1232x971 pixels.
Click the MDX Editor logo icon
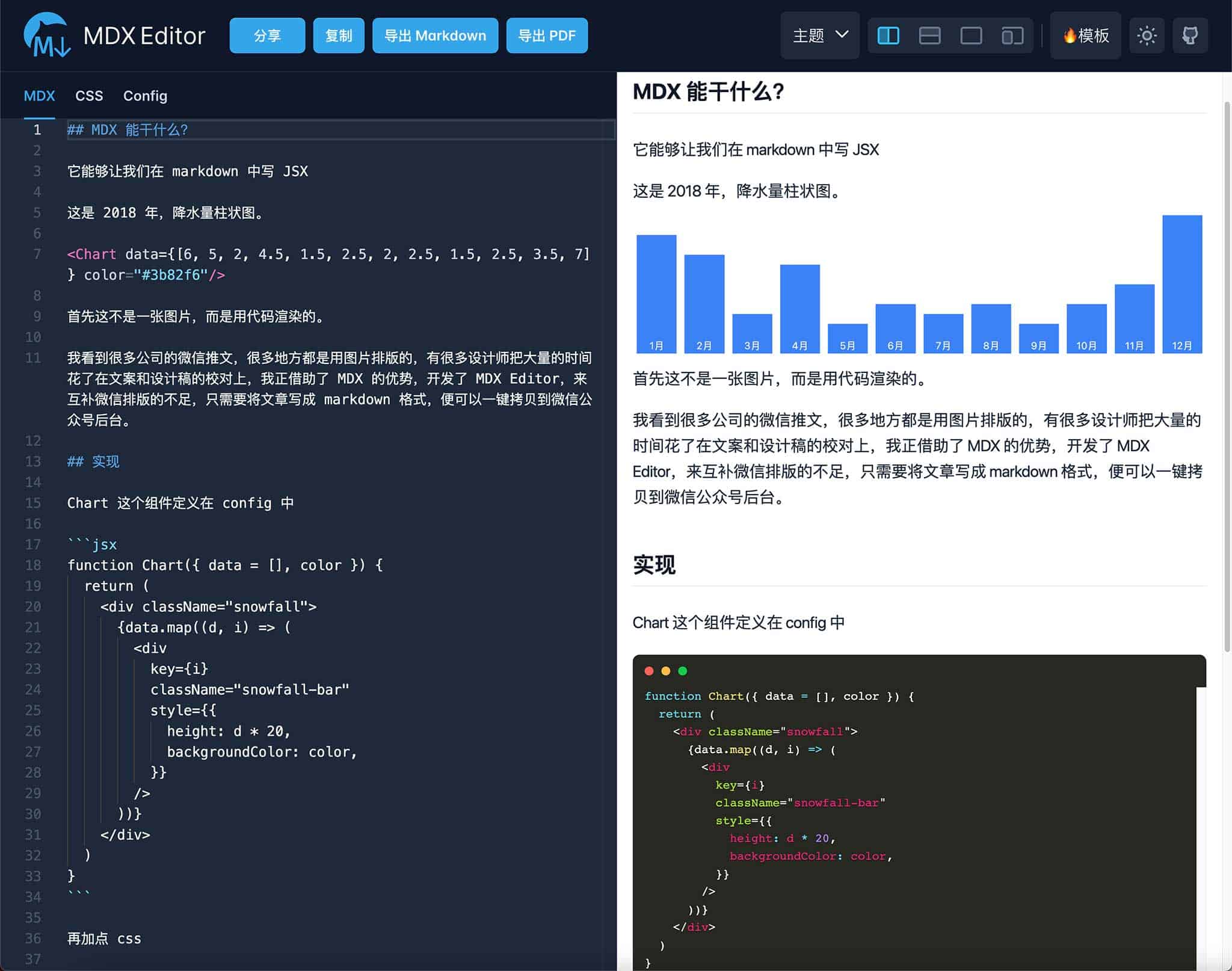click(47, 35)
